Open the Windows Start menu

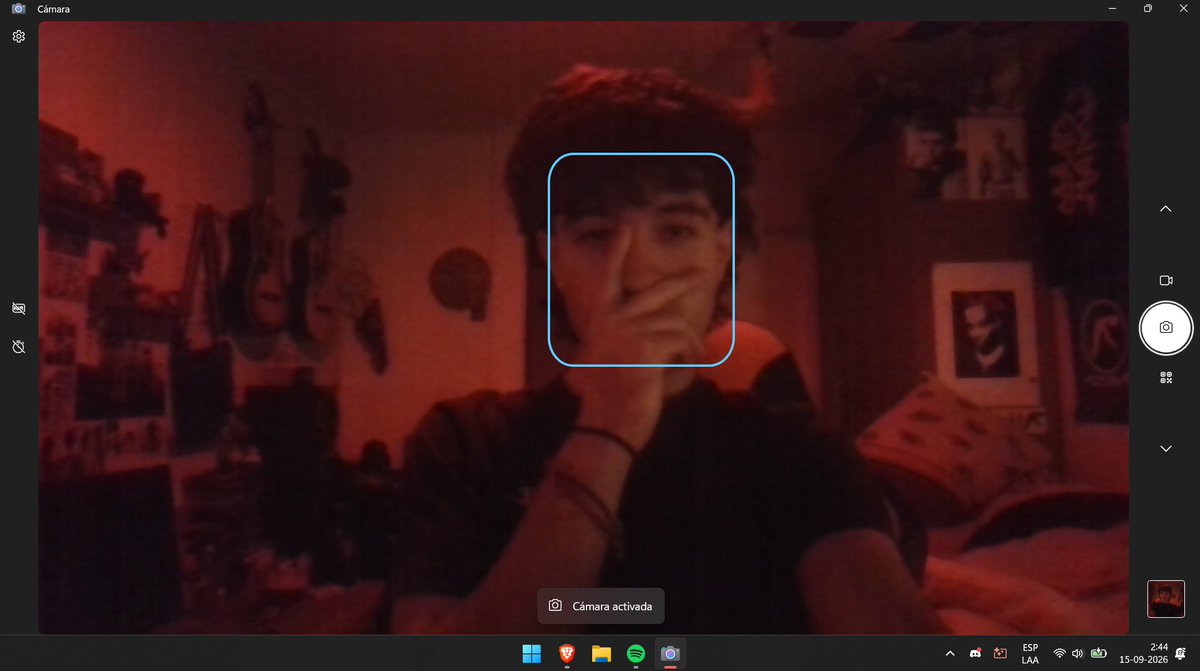531,654
